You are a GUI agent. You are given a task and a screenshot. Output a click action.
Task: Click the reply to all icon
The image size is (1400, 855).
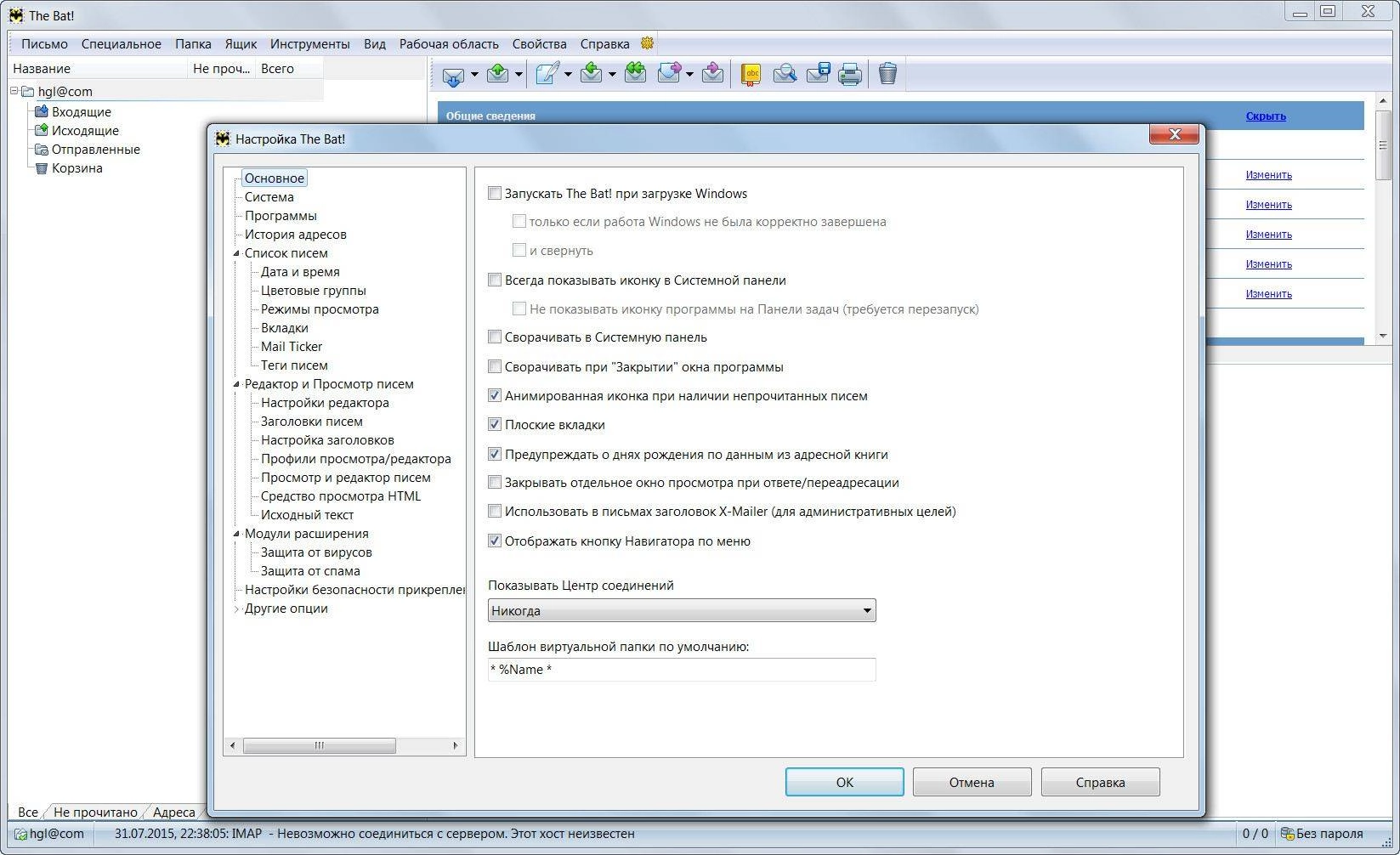[635, 74]
